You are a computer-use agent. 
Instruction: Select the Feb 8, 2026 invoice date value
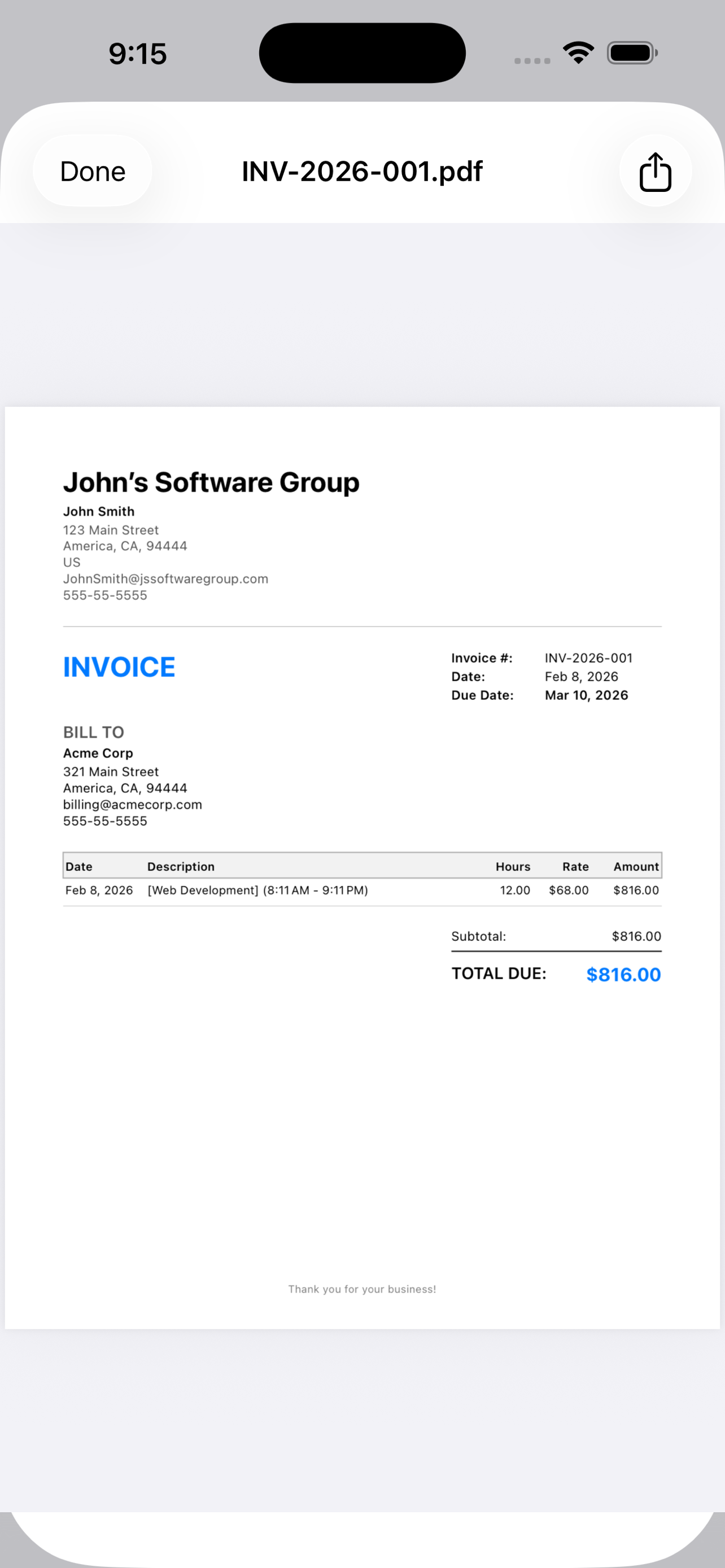(x=582, y=676)
